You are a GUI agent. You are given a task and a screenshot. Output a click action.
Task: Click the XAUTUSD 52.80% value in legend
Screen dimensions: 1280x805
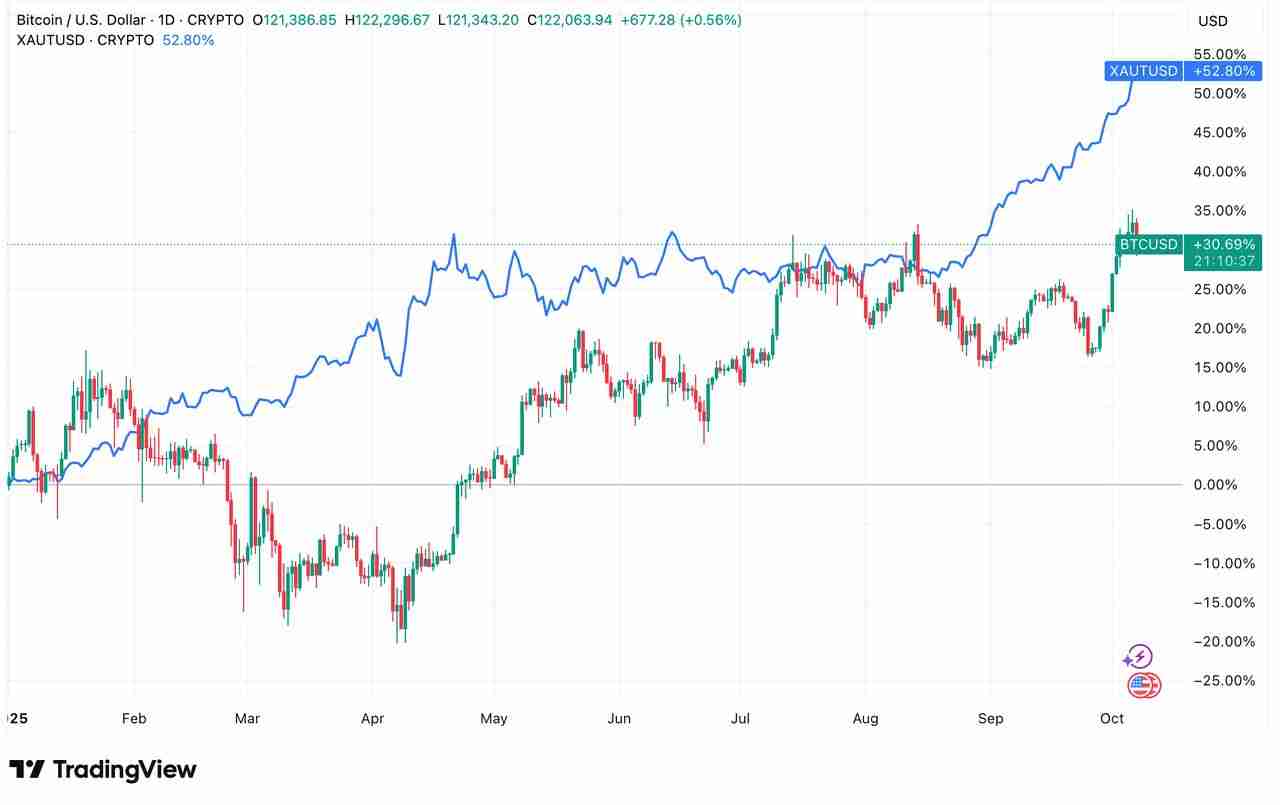(188, 40)
